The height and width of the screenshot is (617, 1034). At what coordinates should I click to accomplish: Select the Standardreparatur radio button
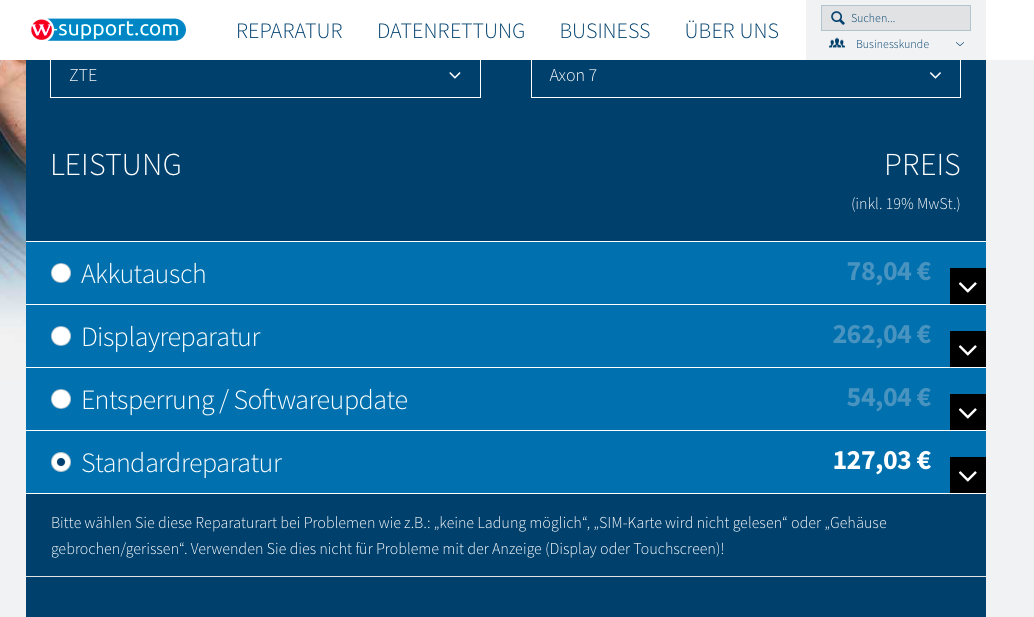(x=61, y=462)
